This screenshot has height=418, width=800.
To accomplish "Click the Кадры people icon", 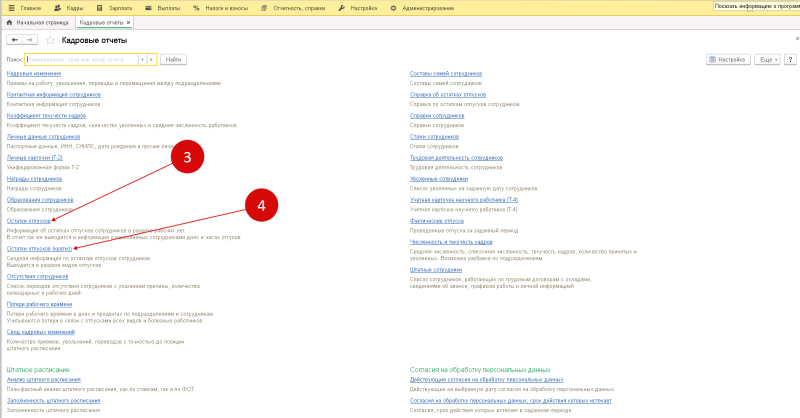I will tap(57, 8).
